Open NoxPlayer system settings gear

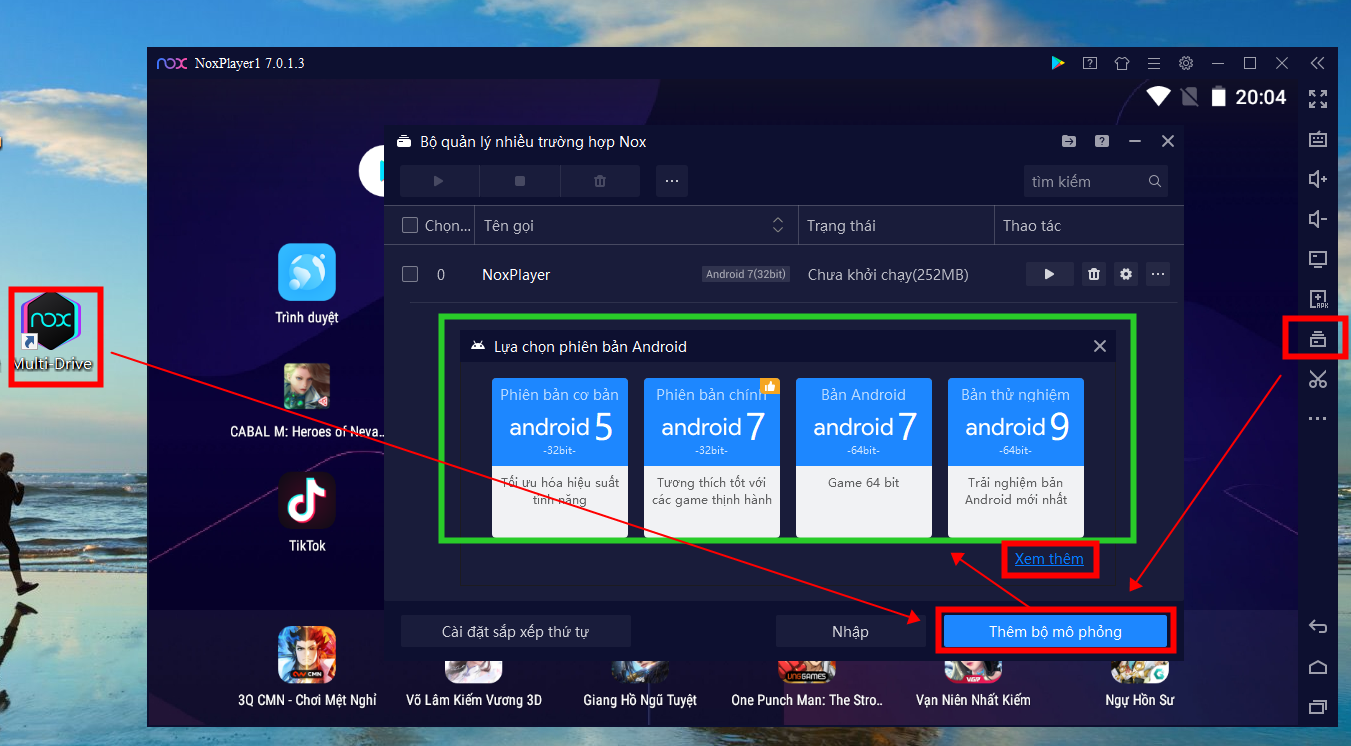[x=1186, y=63]
